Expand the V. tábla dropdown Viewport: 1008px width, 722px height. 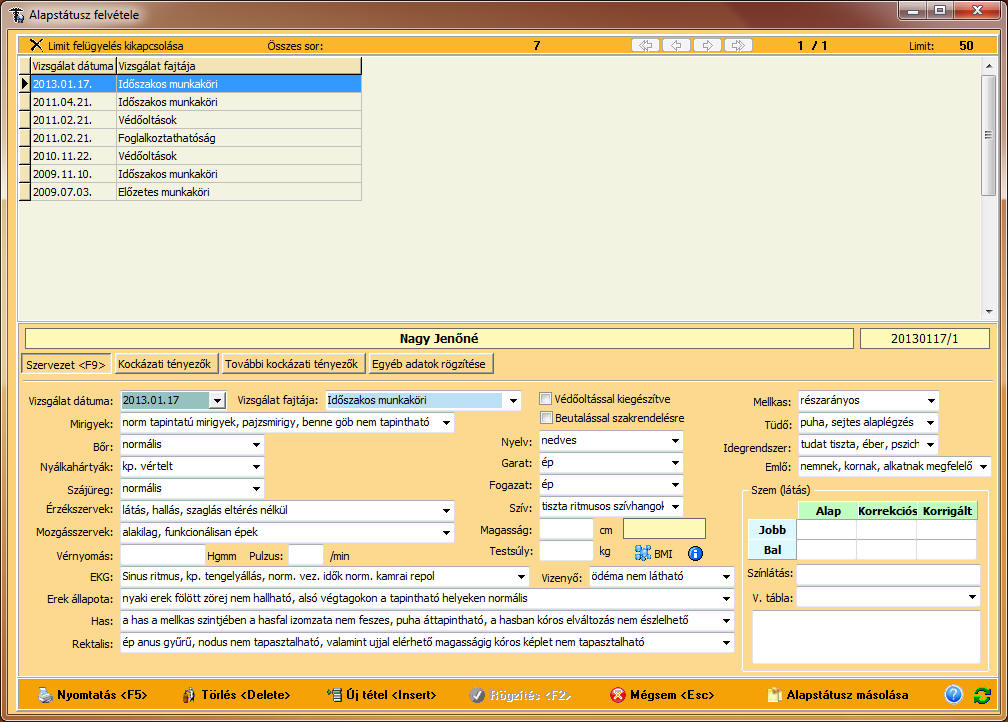click(x=972, y=597)
